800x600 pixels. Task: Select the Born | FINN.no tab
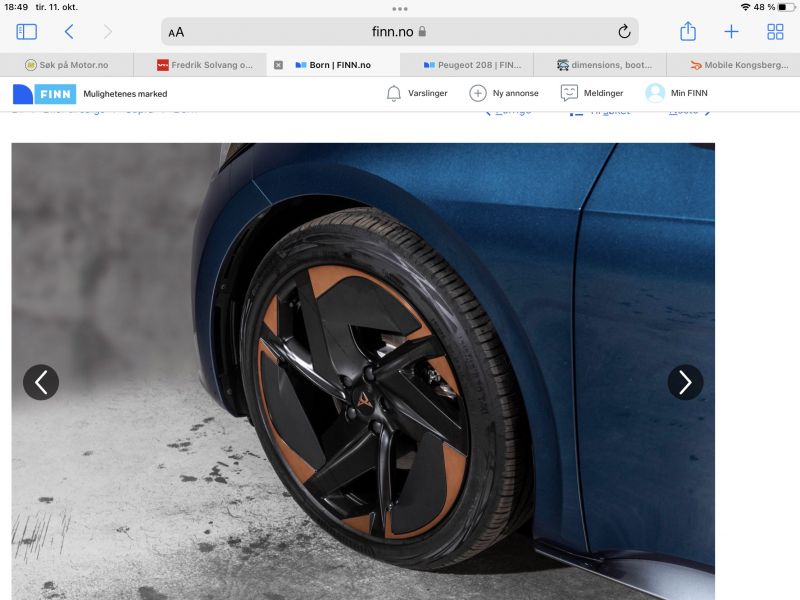(334, 65)
